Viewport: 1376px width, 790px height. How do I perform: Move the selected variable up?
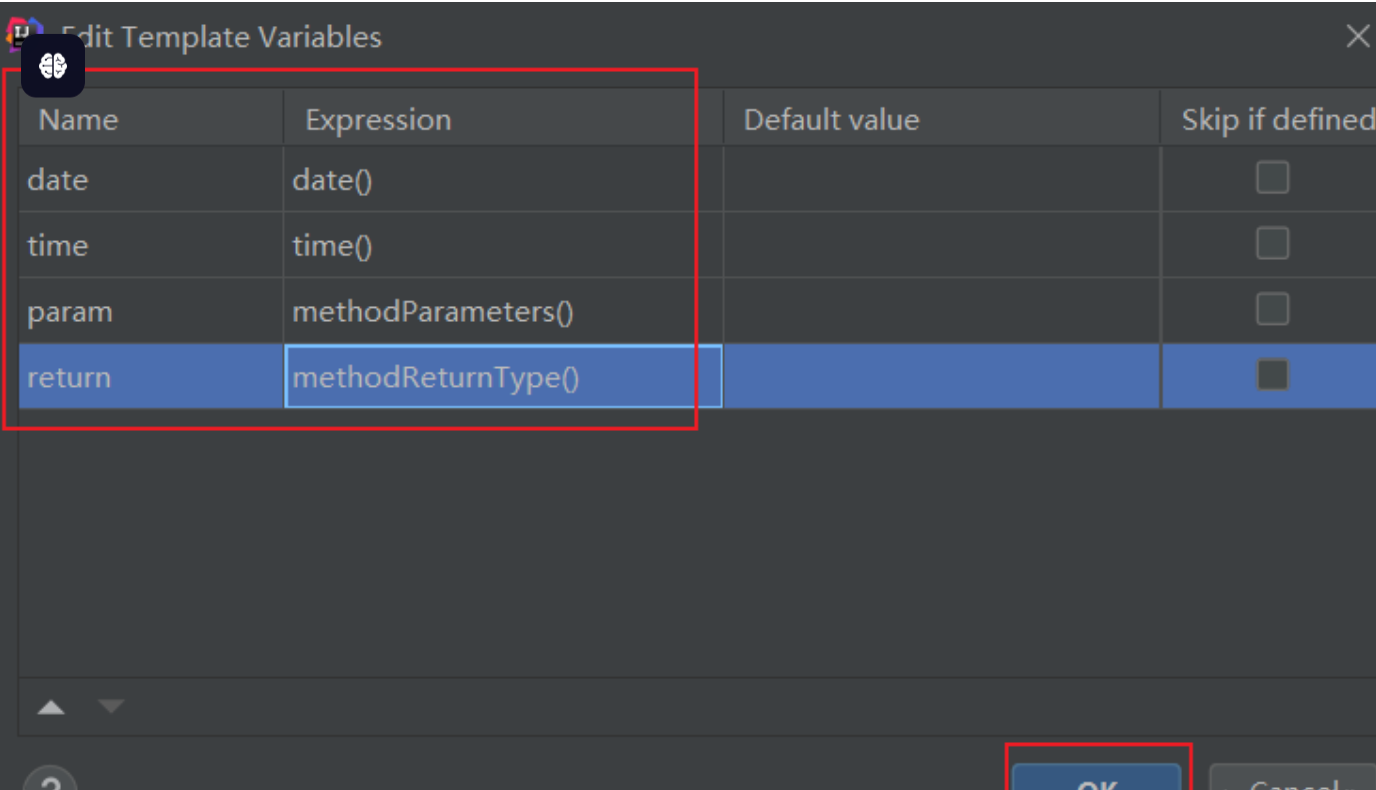(x=51, y=708)
